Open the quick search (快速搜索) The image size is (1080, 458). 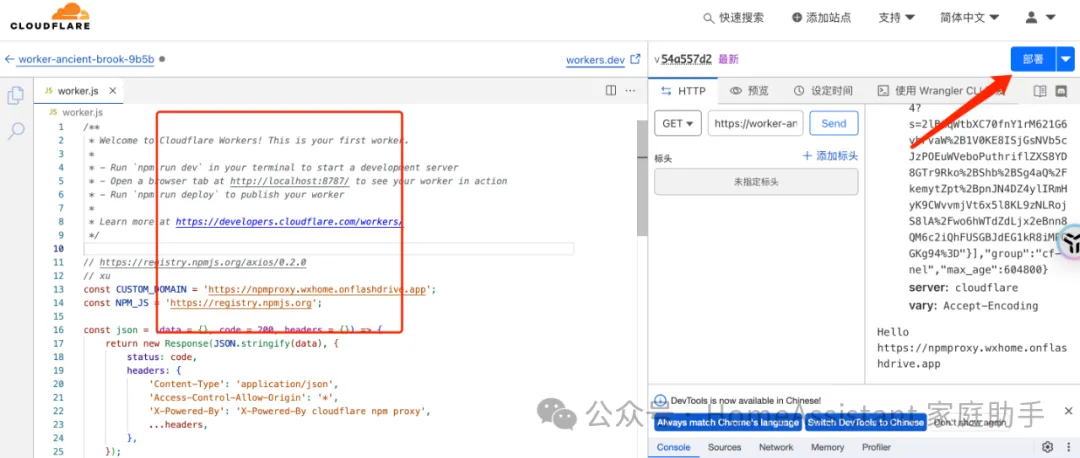point(734,18)
